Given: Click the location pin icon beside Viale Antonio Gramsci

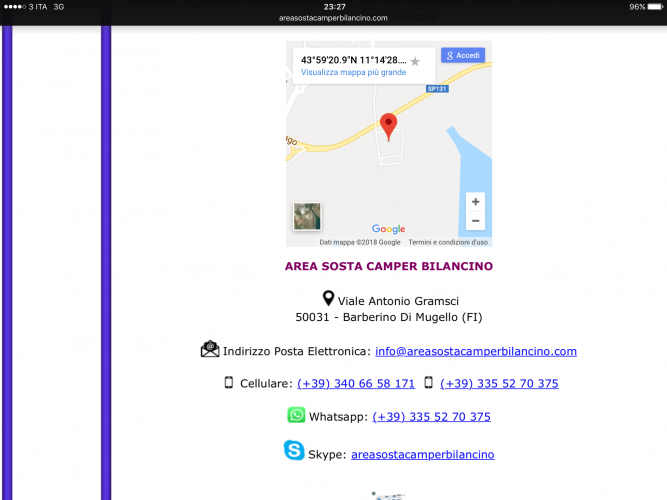Looking at the screenshot, I should [328, 299].
